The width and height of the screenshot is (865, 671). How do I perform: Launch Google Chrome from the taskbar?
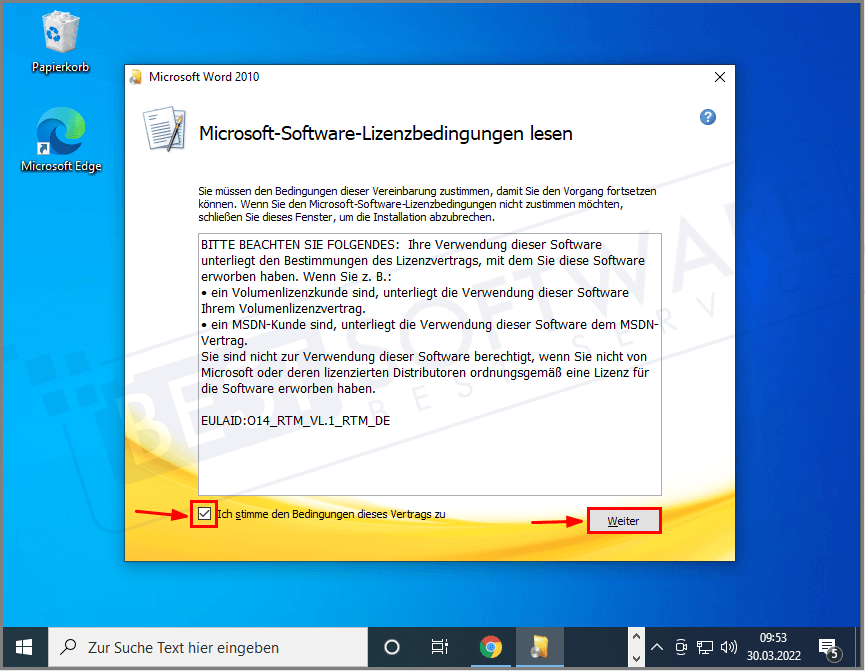[x=491, y=647]
